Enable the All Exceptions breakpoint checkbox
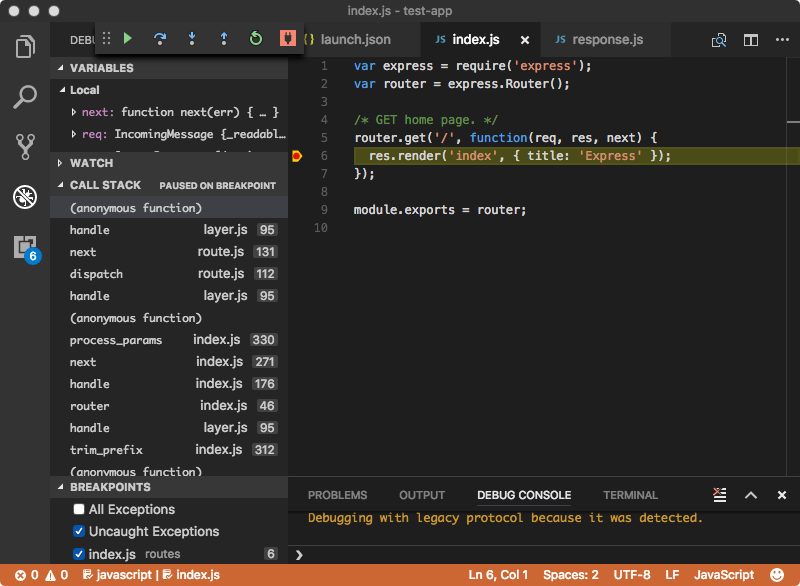The height and width of the screenshot is (586, 800). (x=79, y=509)
